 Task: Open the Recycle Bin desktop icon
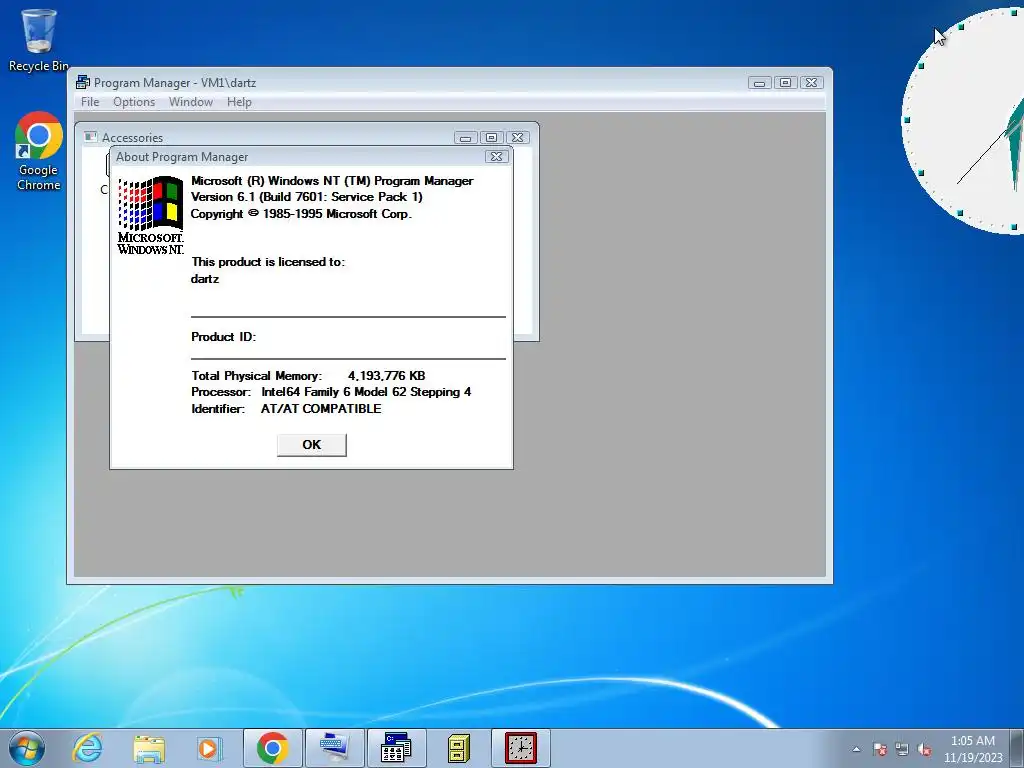click(39, 40)
